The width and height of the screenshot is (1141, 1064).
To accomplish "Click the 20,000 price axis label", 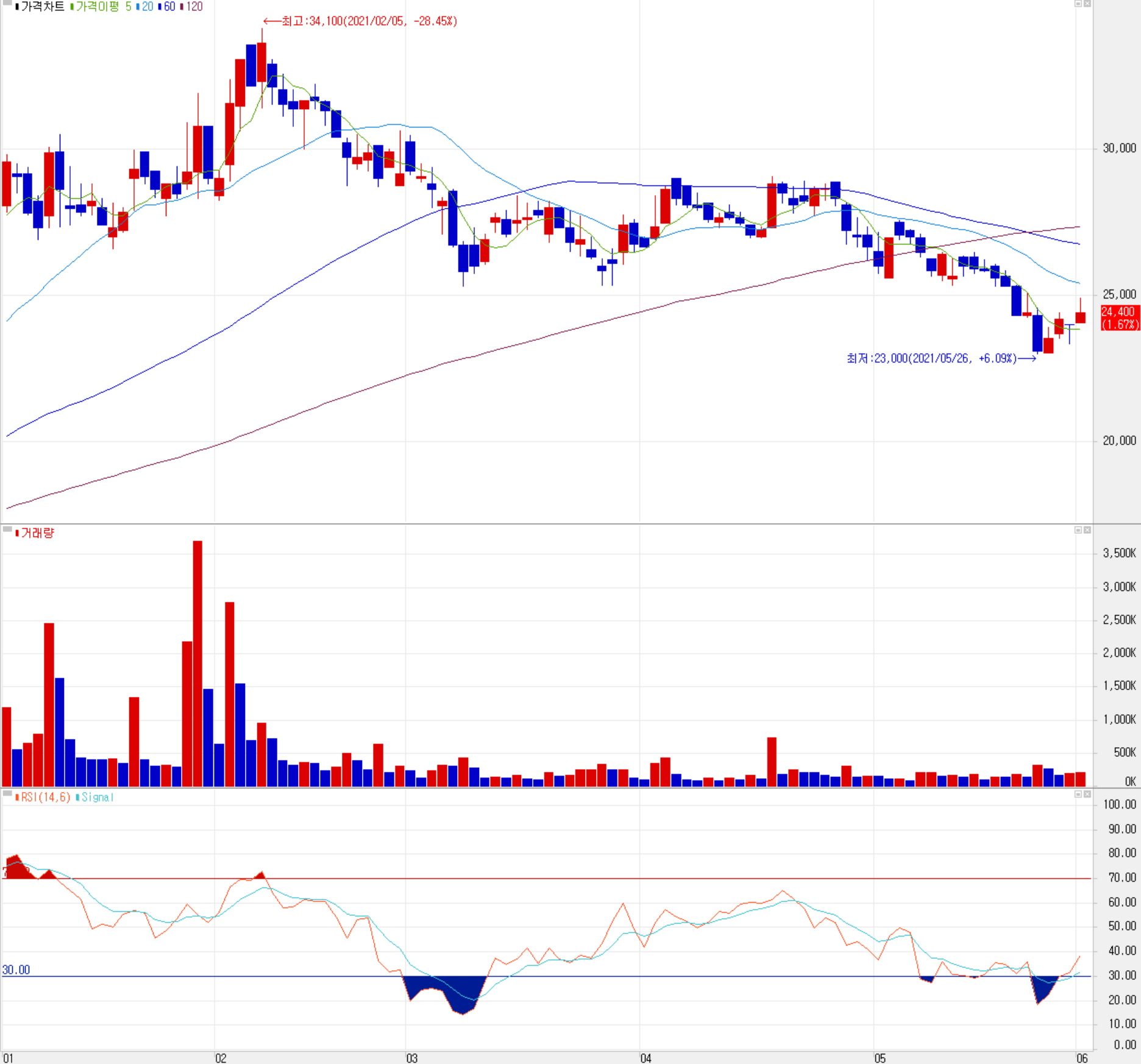I will (1120, 441).
